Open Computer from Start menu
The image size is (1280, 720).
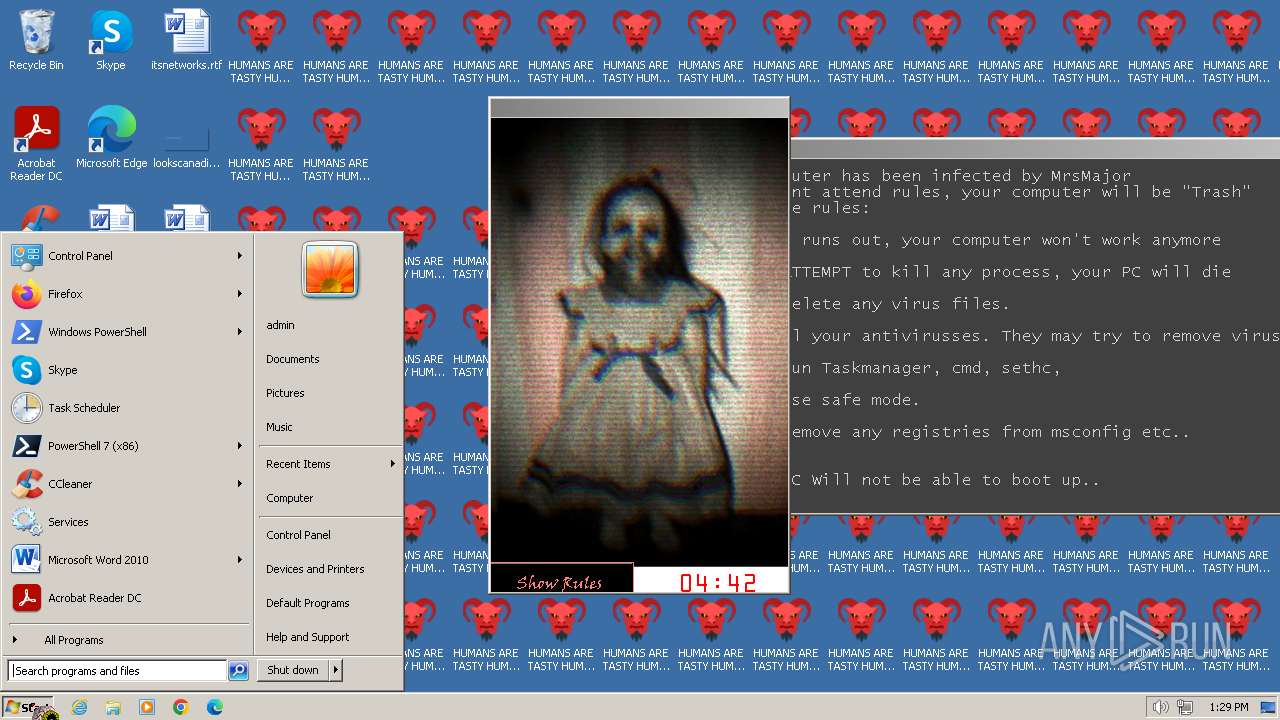click(x=289, y=498)
